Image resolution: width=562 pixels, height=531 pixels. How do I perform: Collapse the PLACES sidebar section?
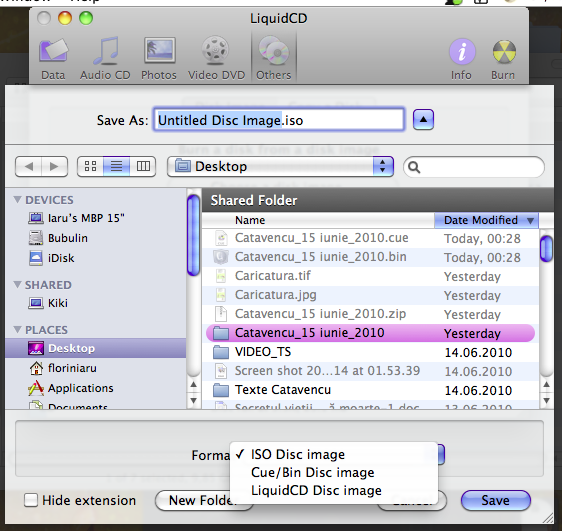click(17, 329)
